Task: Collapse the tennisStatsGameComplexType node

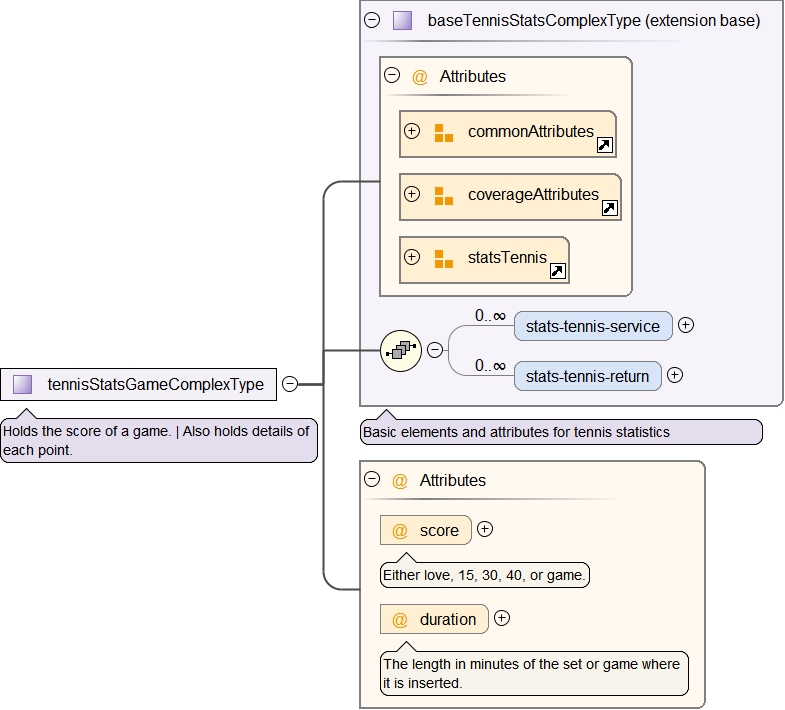Action: (x=289, y=383)
